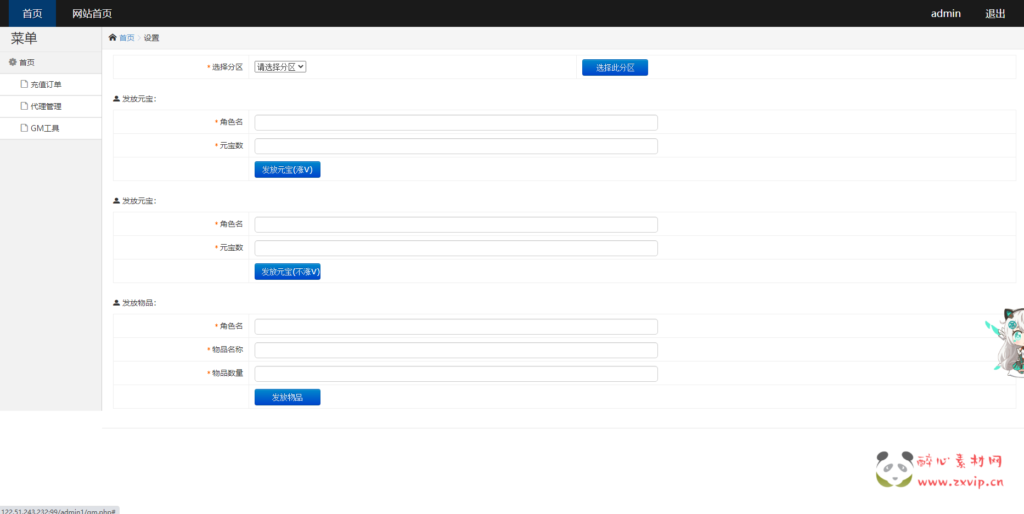Screen dimensions: 1024x514
Task: Open the 请选择分区 dropdown
Action: click(x=280, y=67)
